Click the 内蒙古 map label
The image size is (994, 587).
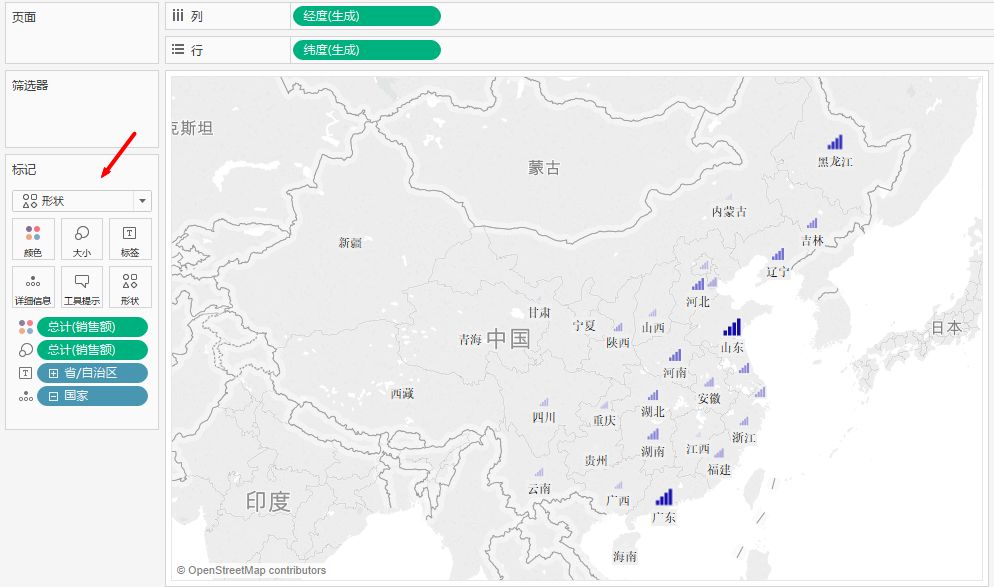729,212
